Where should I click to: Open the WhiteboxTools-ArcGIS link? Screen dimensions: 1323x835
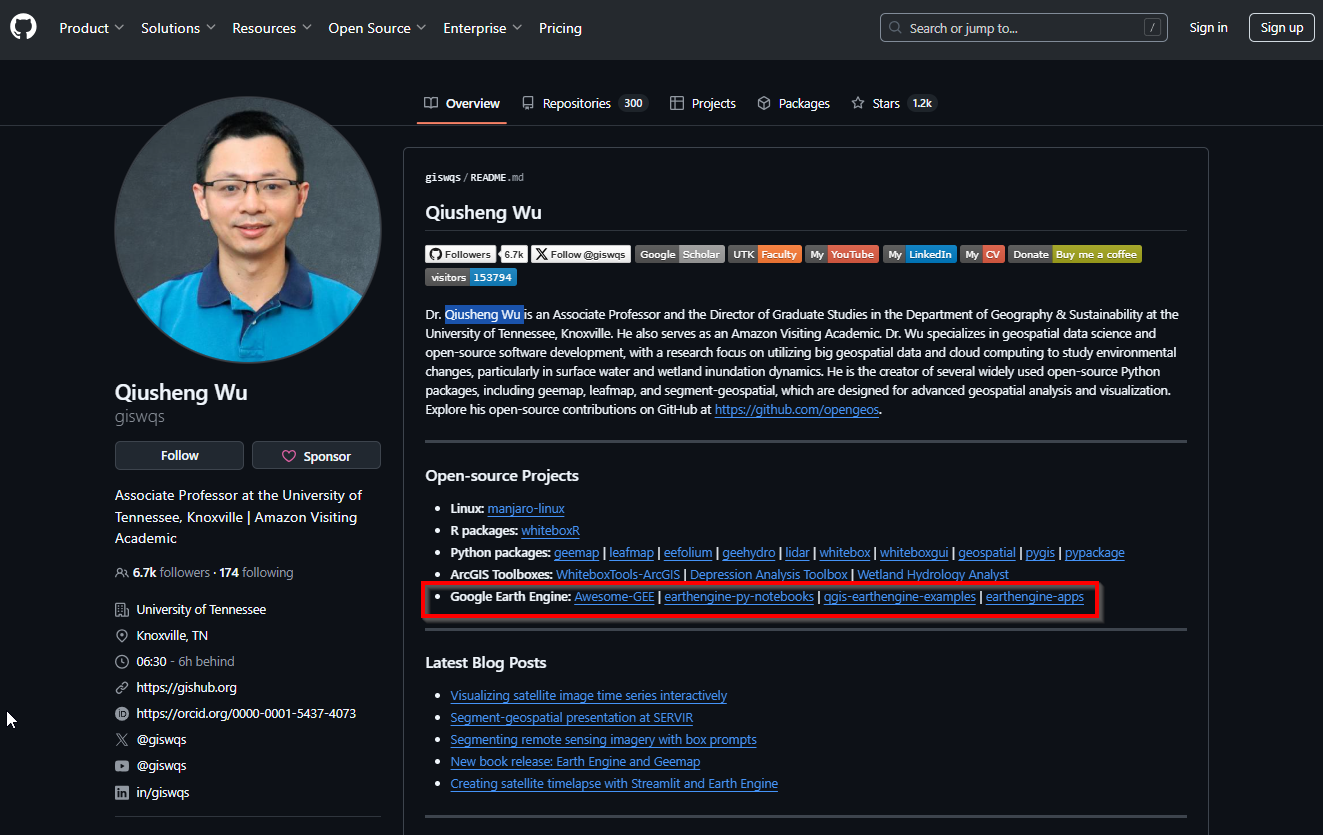(618, 575)
